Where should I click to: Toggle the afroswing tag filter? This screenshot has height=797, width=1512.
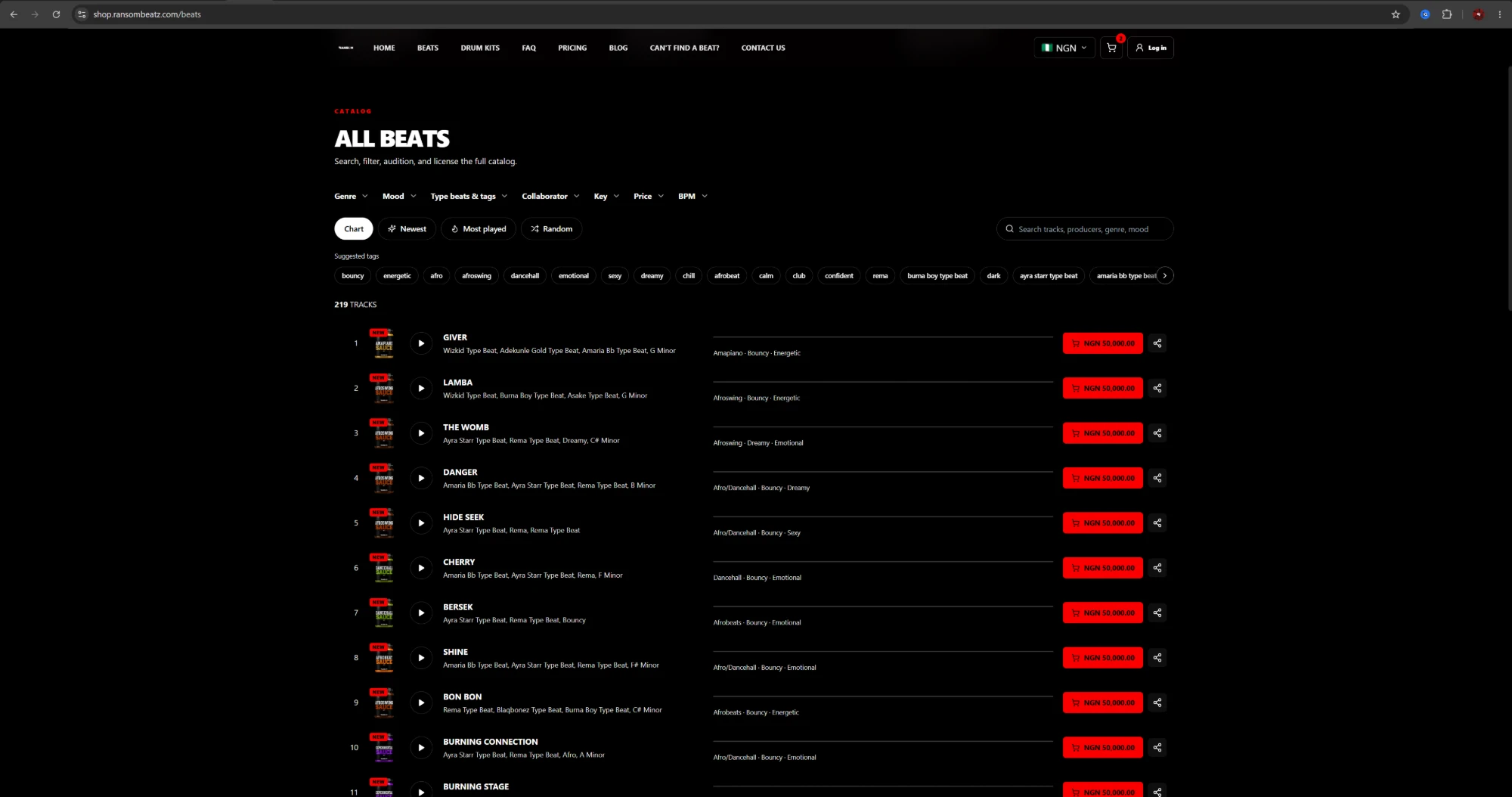tap(476, 276)
